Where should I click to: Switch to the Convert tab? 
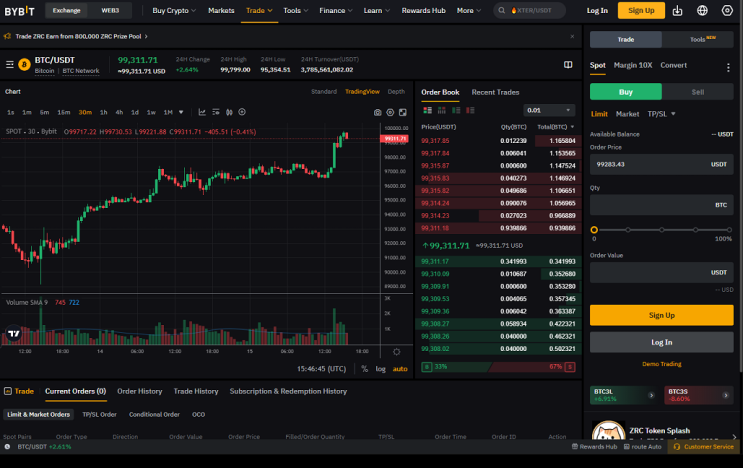pyautogui.click(x=673, y=65)
